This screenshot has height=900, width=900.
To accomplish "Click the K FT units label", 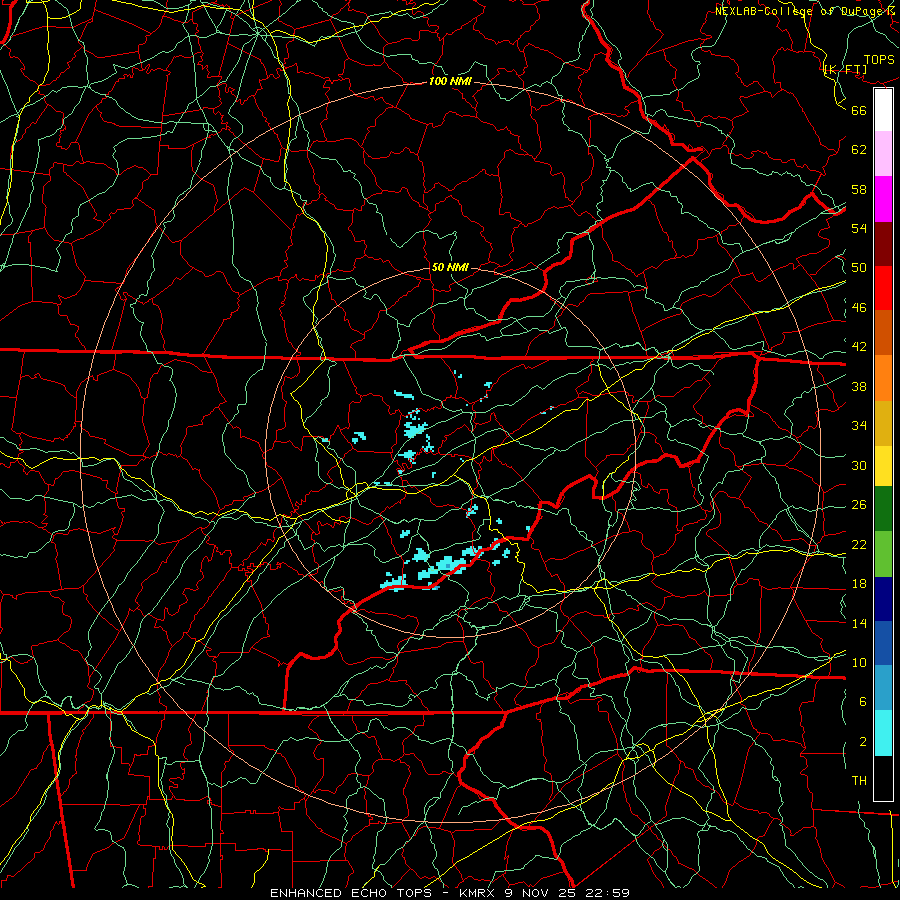I will (x=845, y=70).
